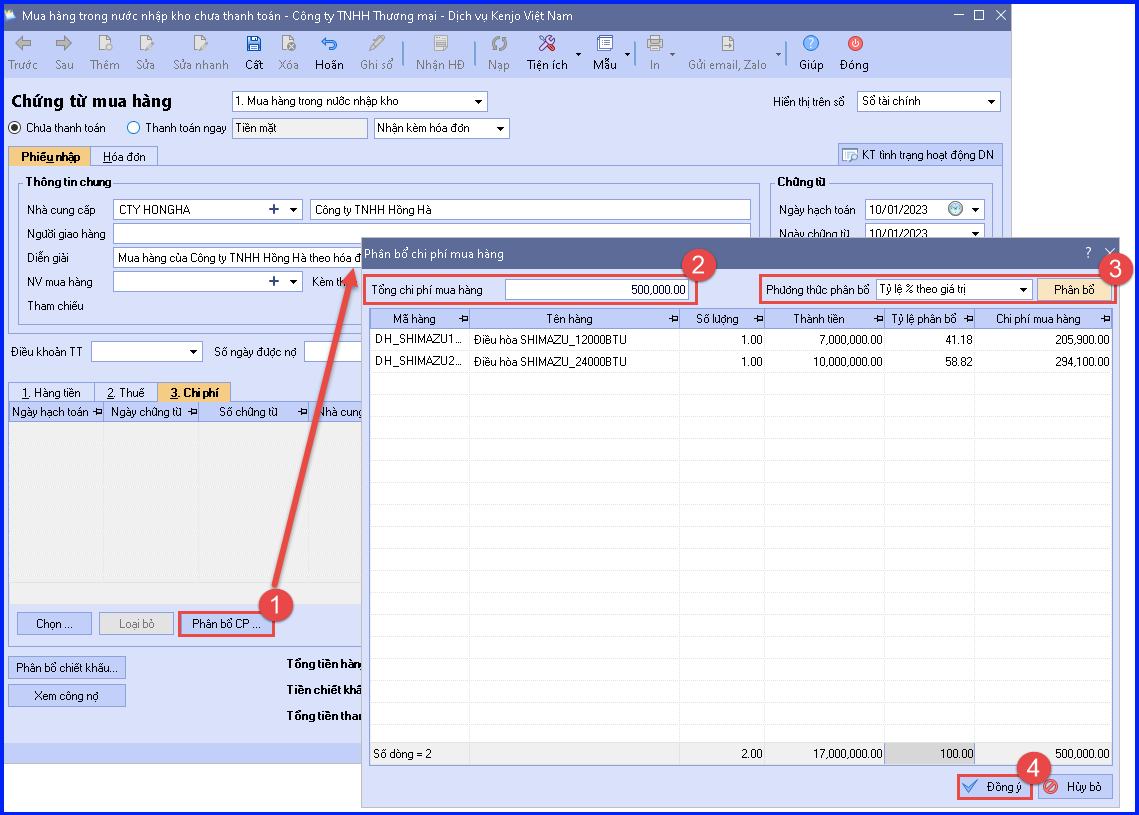Screen dimensions: 1139x815
Task: Open the 2. Thuế tab
Action: [126, 392]
